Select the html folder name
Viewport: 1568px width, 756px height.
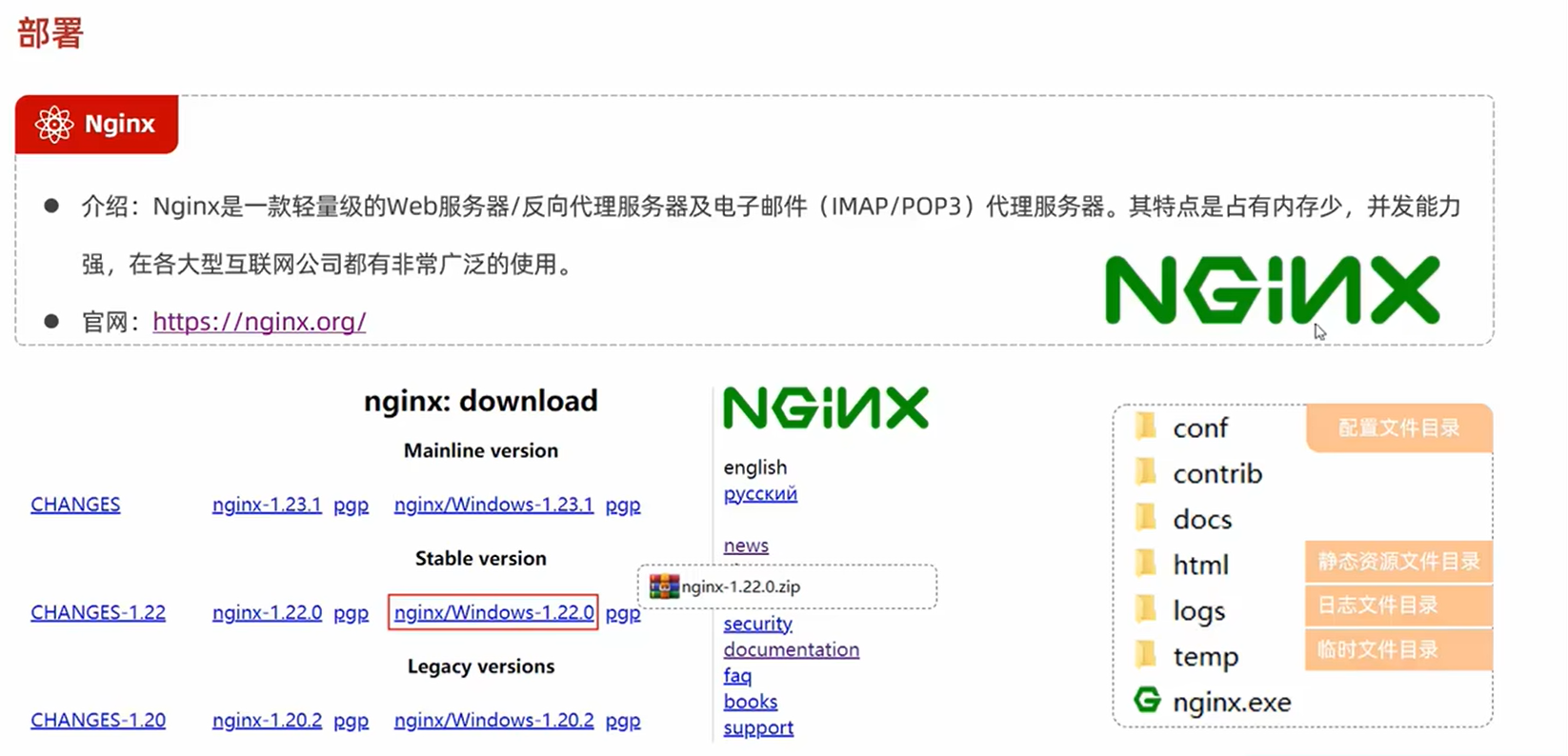coord(1200,565)
